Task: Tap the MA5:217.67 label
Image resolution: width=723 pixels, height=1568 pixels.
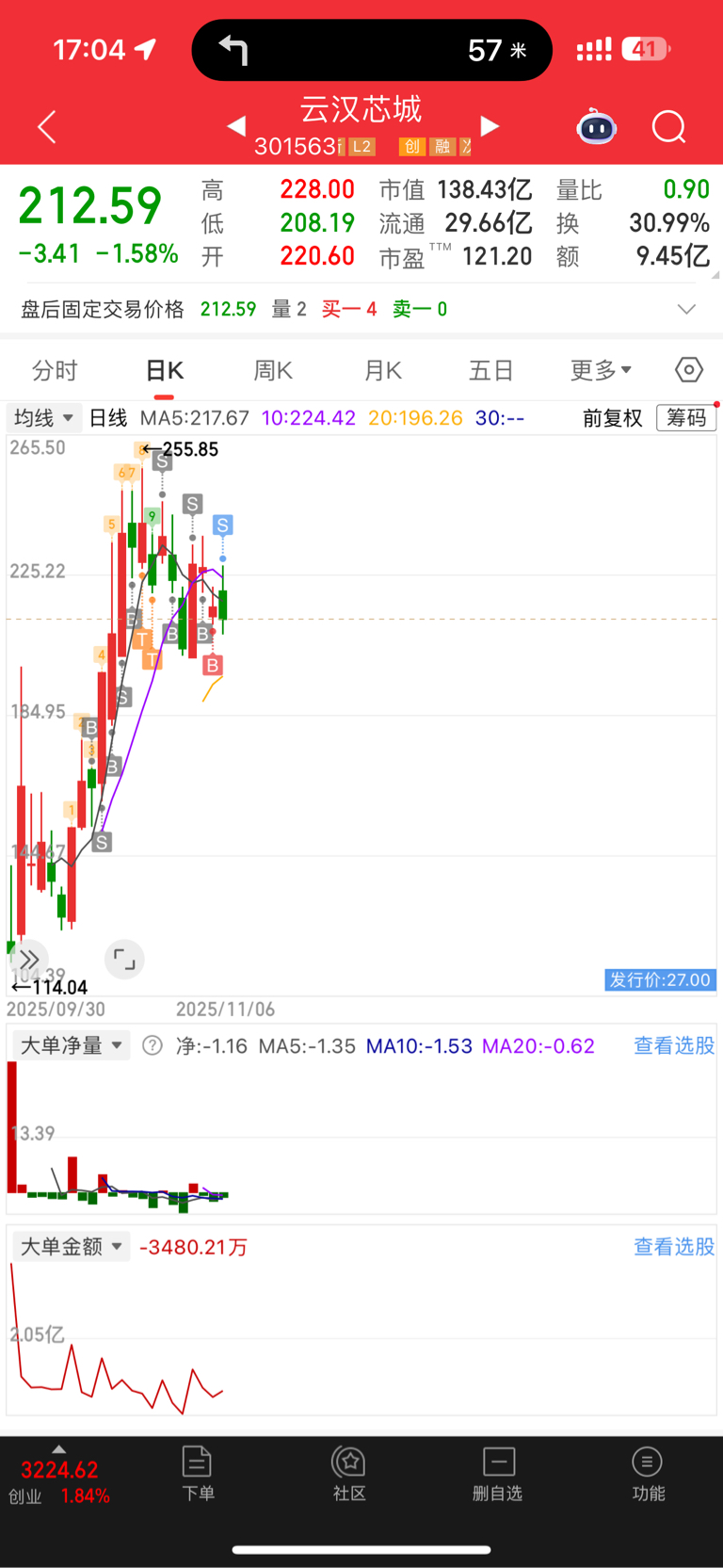Action: click(x=194, y=417)
